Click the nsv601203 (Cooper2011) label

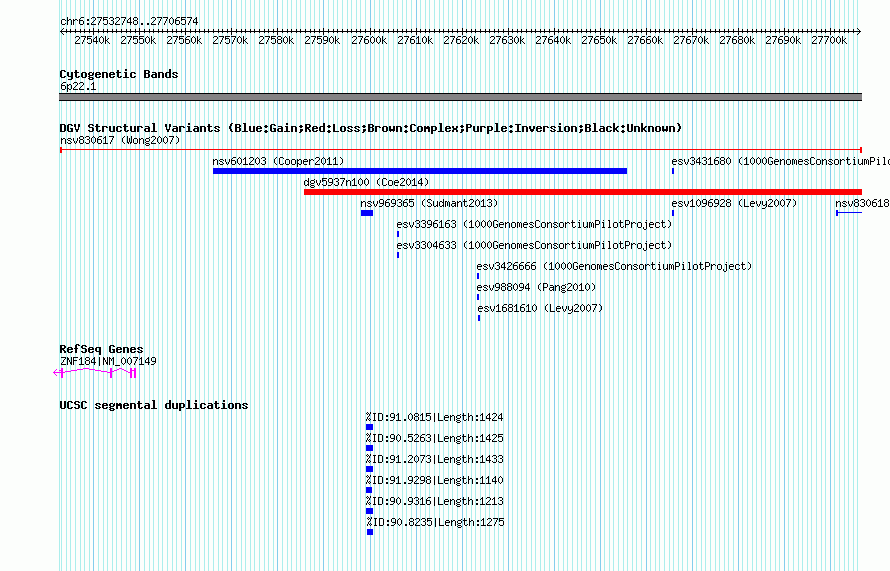278,161
